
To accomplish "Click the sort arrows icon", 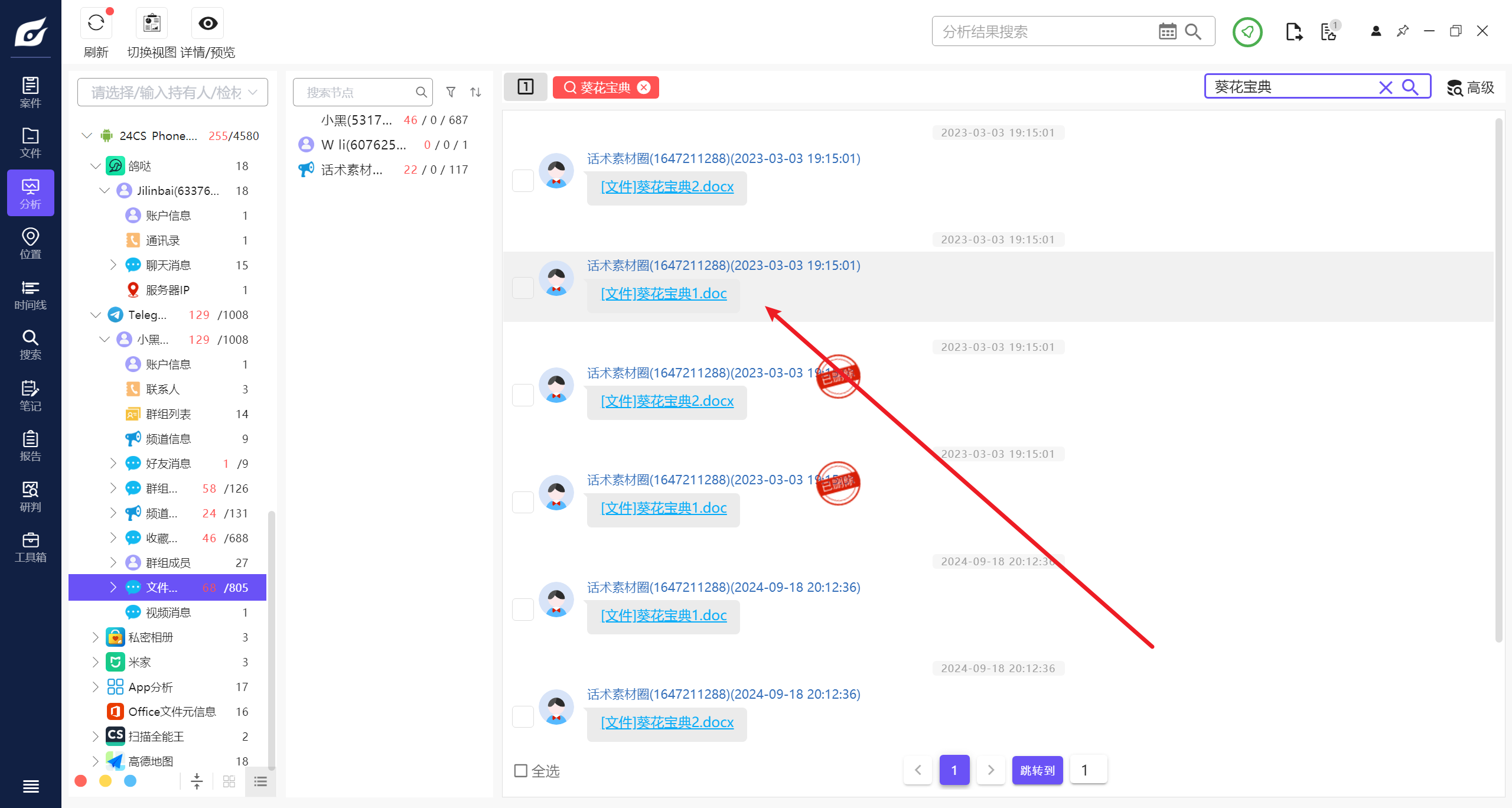I will pyautogui.click(x=475, y=92).
